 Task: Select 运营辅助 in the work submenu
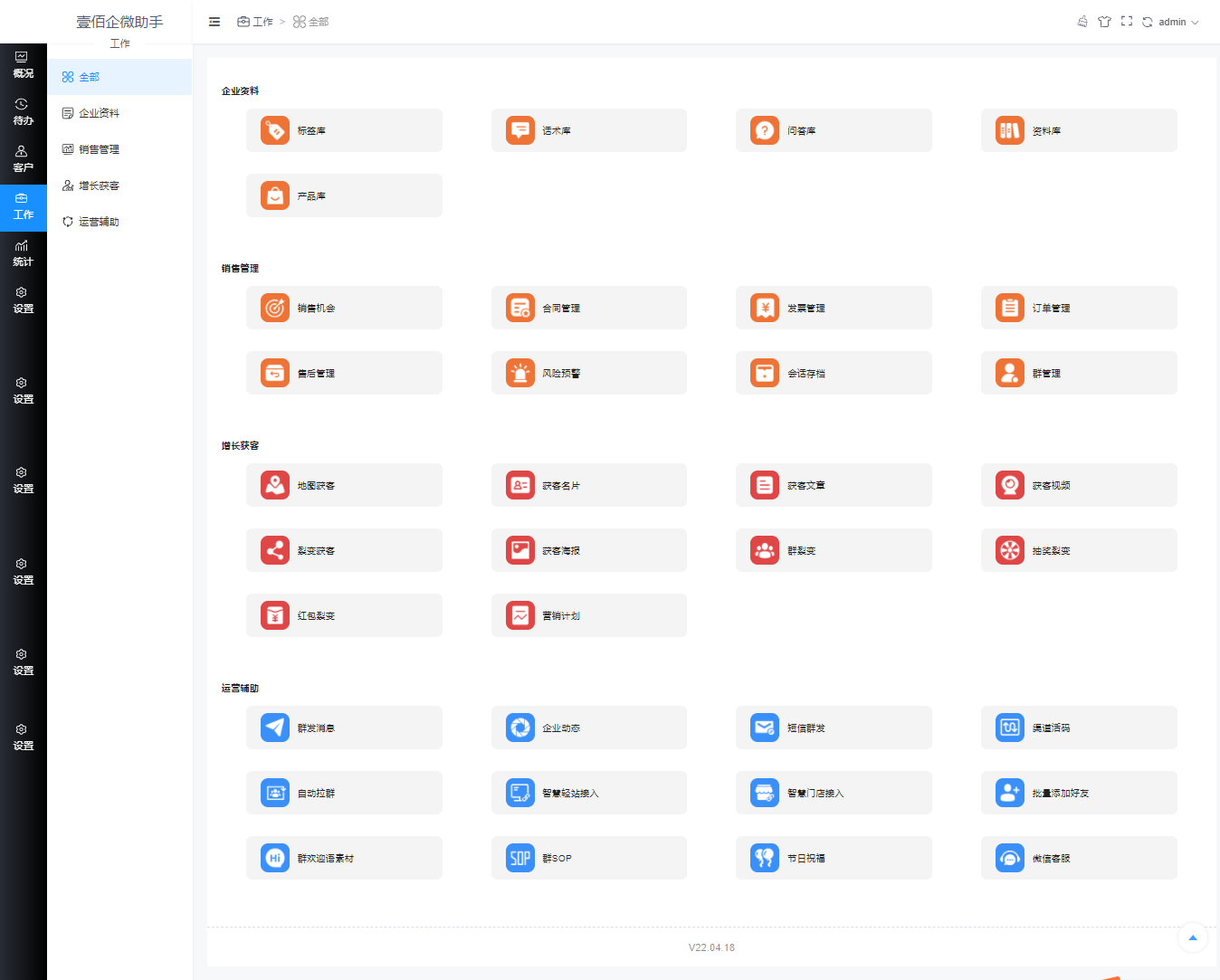click(x=119, y=222)
